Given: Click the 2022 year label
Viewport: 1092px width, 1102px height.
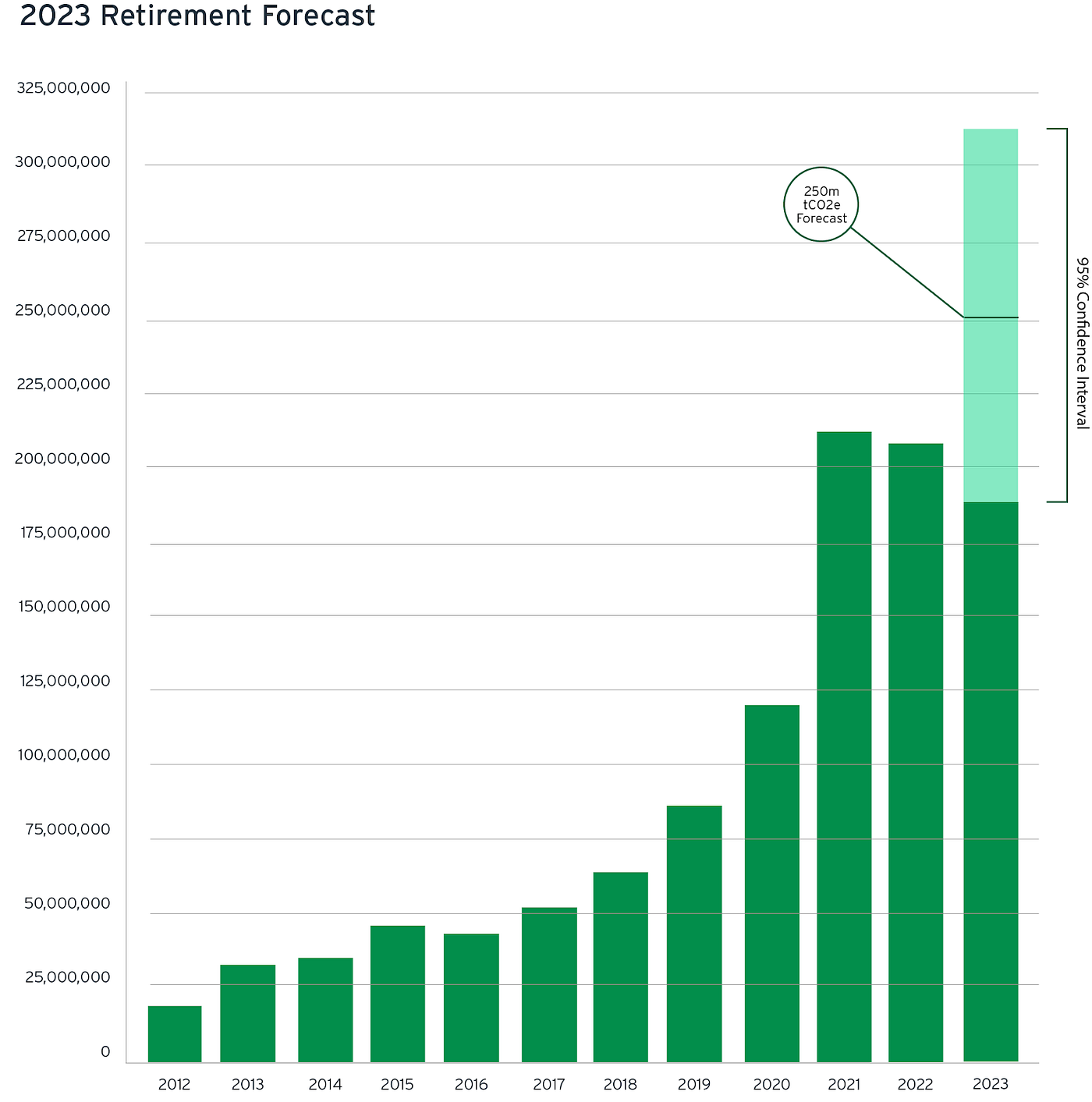Looking at the screenshot, I should coord(915,1084).
